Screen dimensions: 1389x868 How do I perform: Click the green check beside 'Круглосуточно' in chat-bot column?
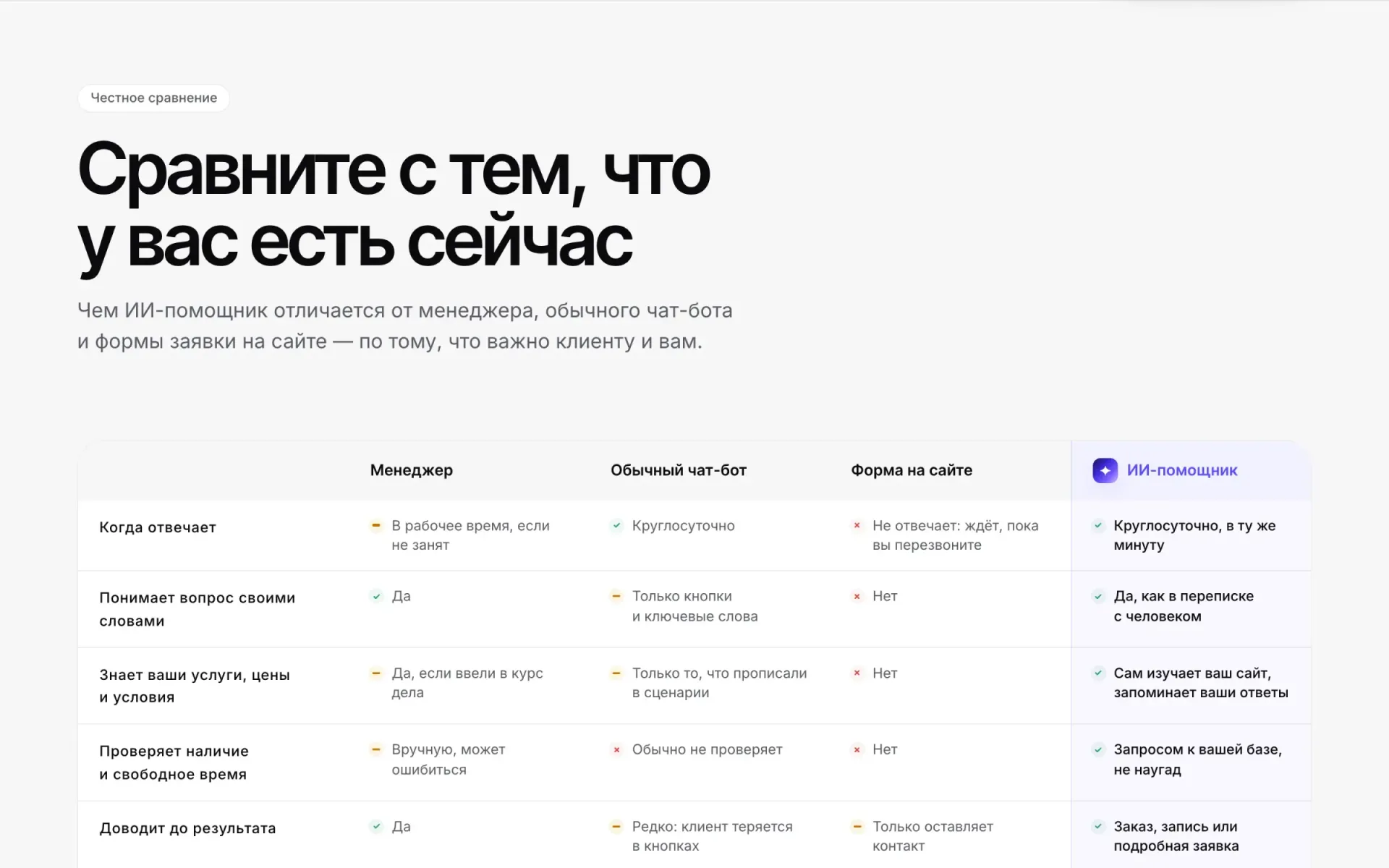[616, 526]
